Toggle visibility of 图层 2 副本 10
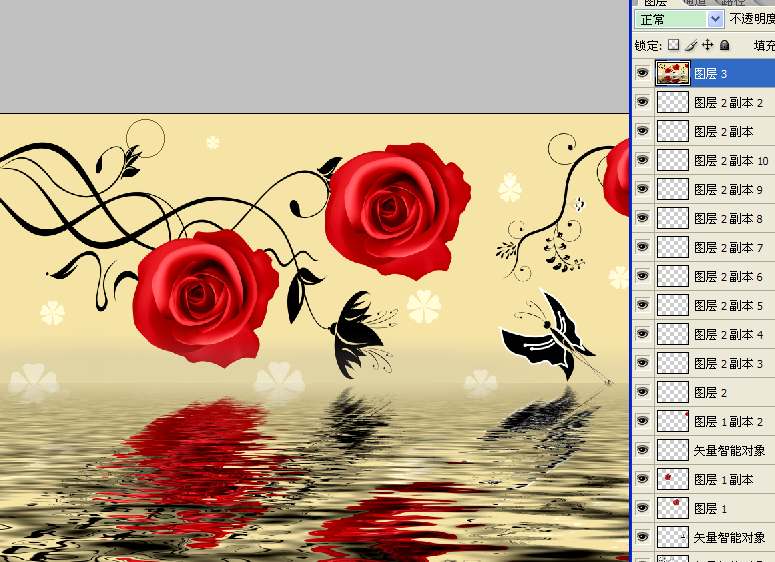 point(642,160)
